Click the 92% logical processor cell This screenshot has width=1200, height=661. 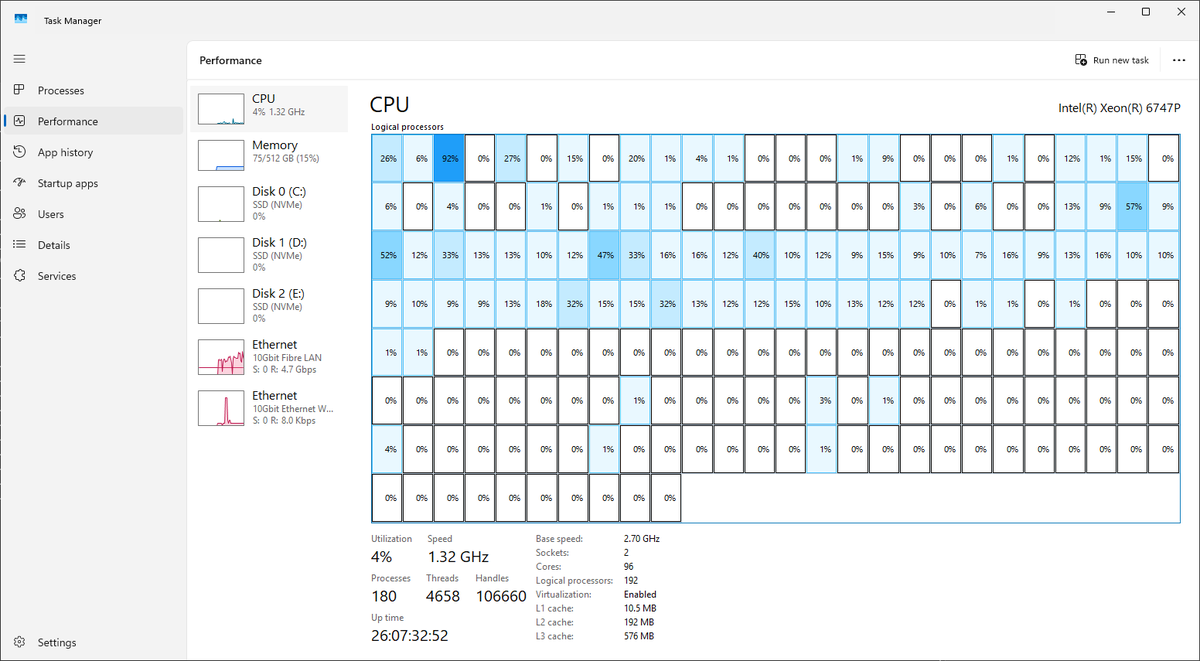click(450, 158)
